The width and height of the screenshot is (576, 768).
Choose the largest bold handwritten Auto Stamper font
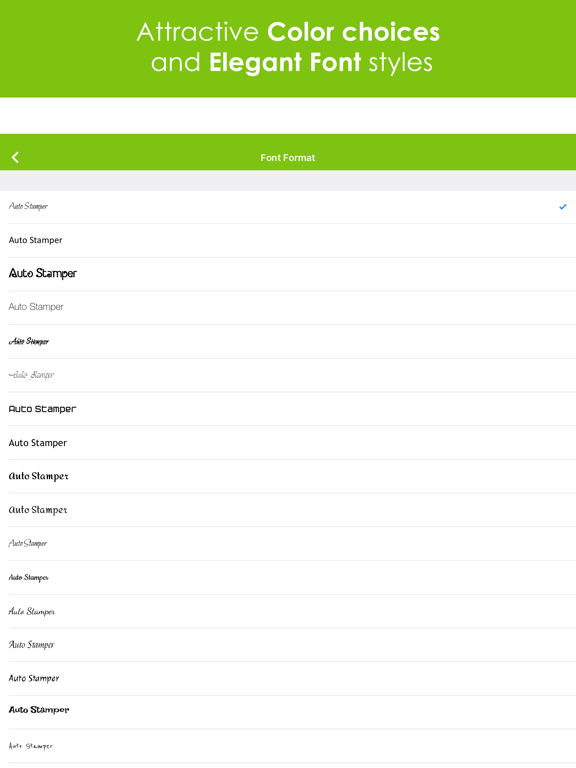click(288, 274)
